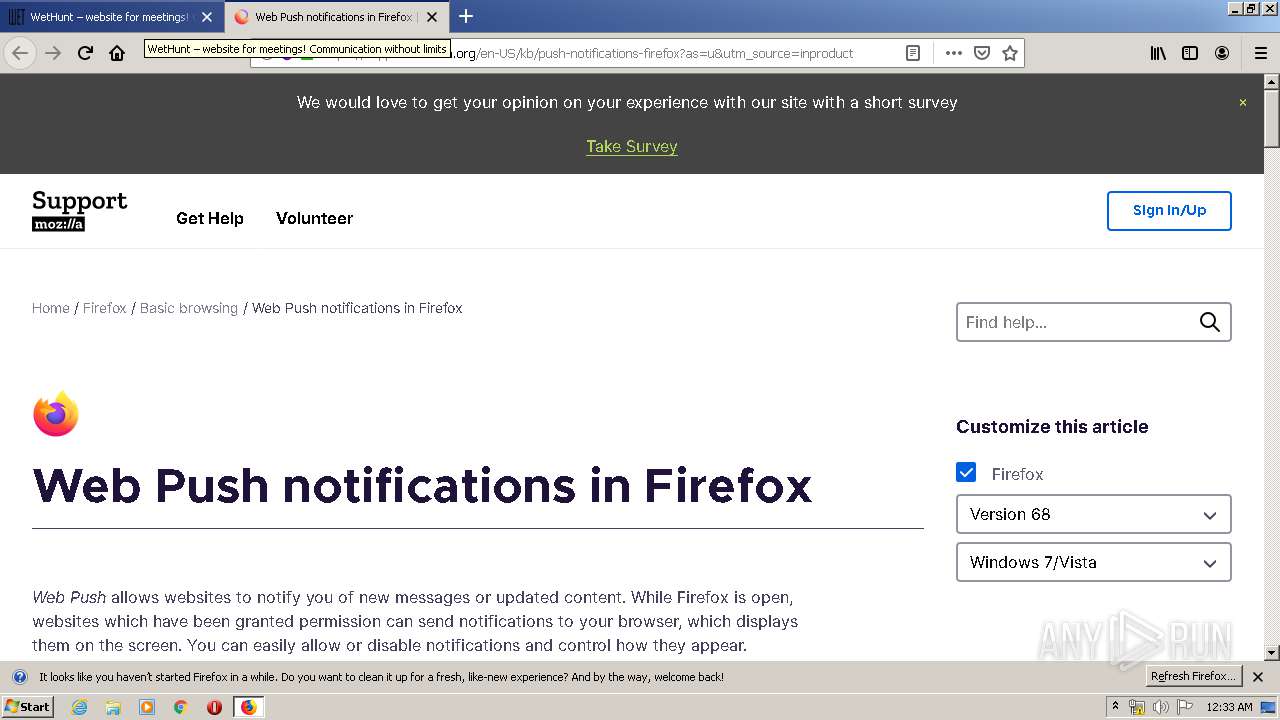Click the search magnifier icon in Find help
Screen dimensions: 1280x720
(1210, 322)
